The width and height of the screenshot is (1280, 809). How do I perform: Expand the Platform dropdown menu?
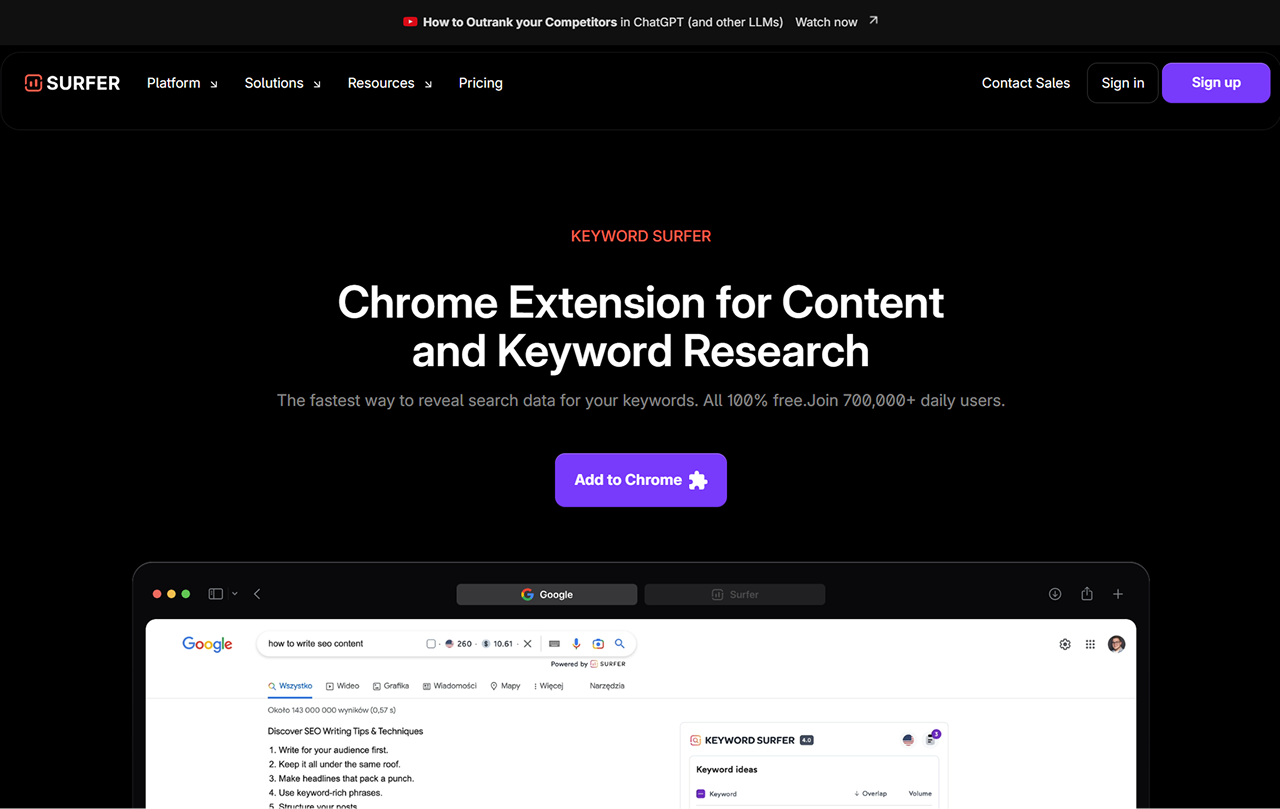coord(182,83)
